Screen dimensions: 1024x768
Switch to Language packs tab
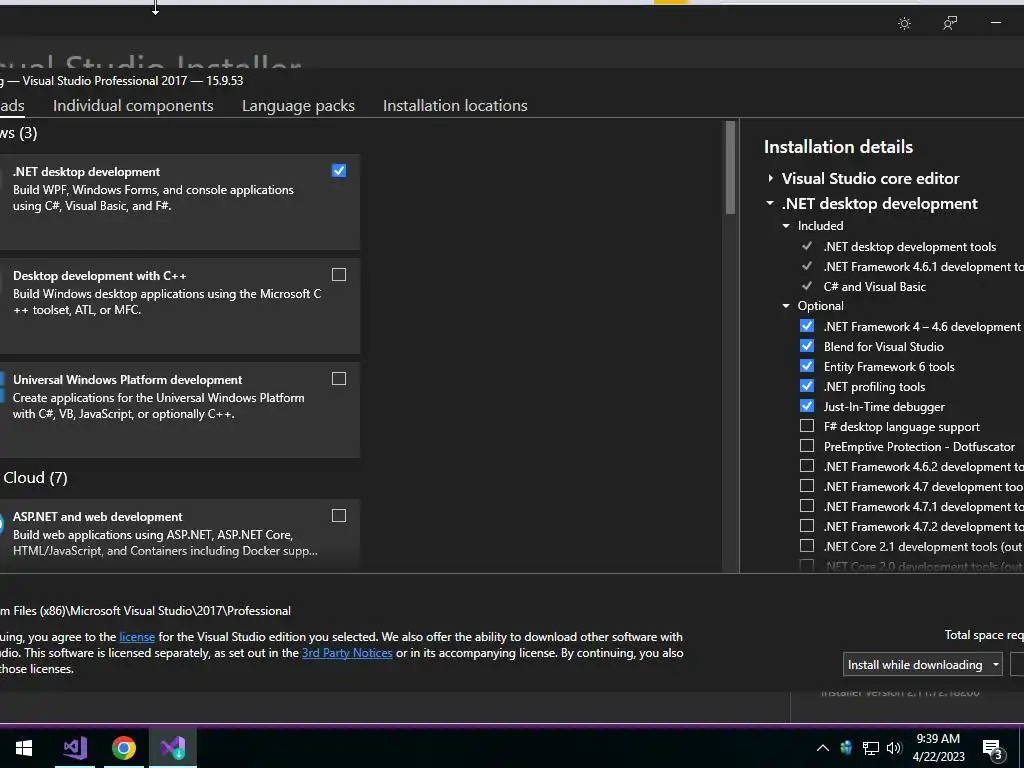[298, 106]
